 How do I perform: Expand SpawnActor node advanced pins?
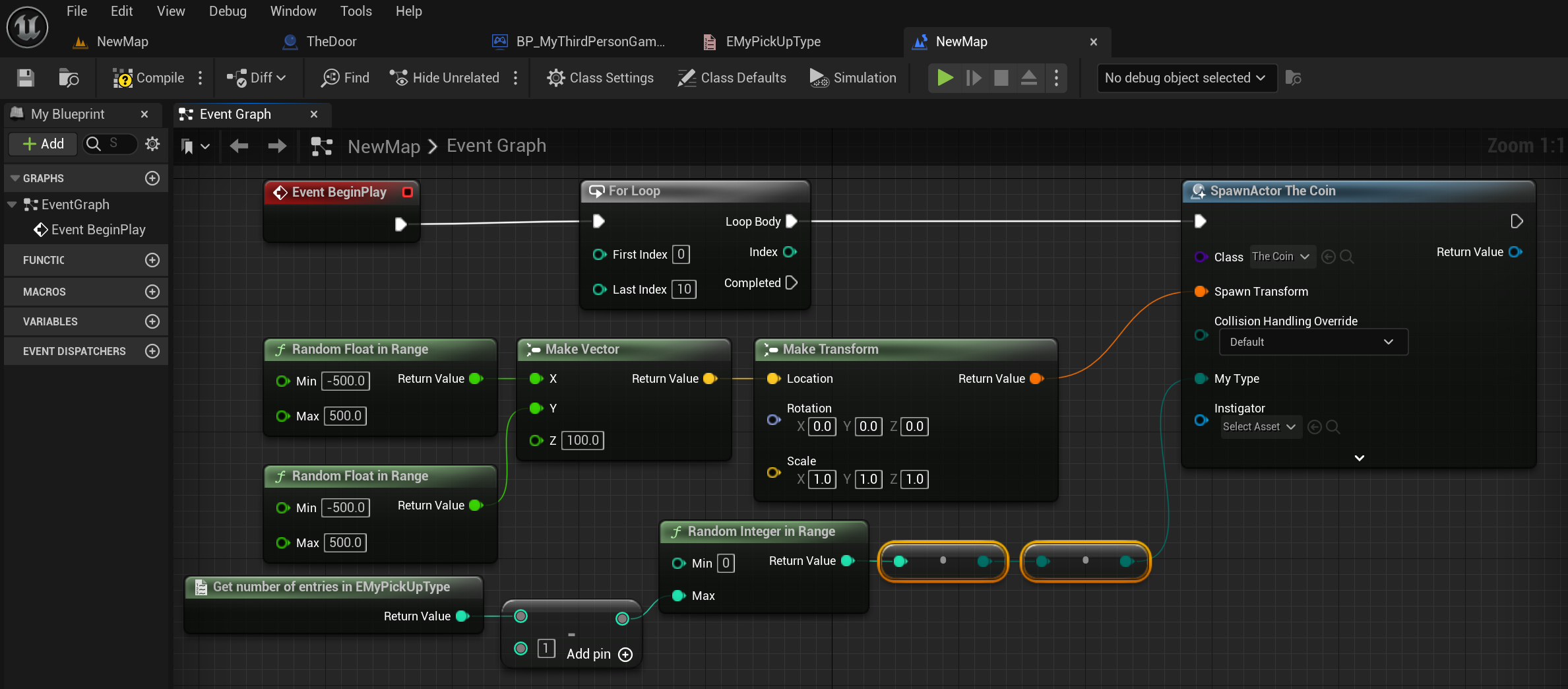click(1359, 457)
